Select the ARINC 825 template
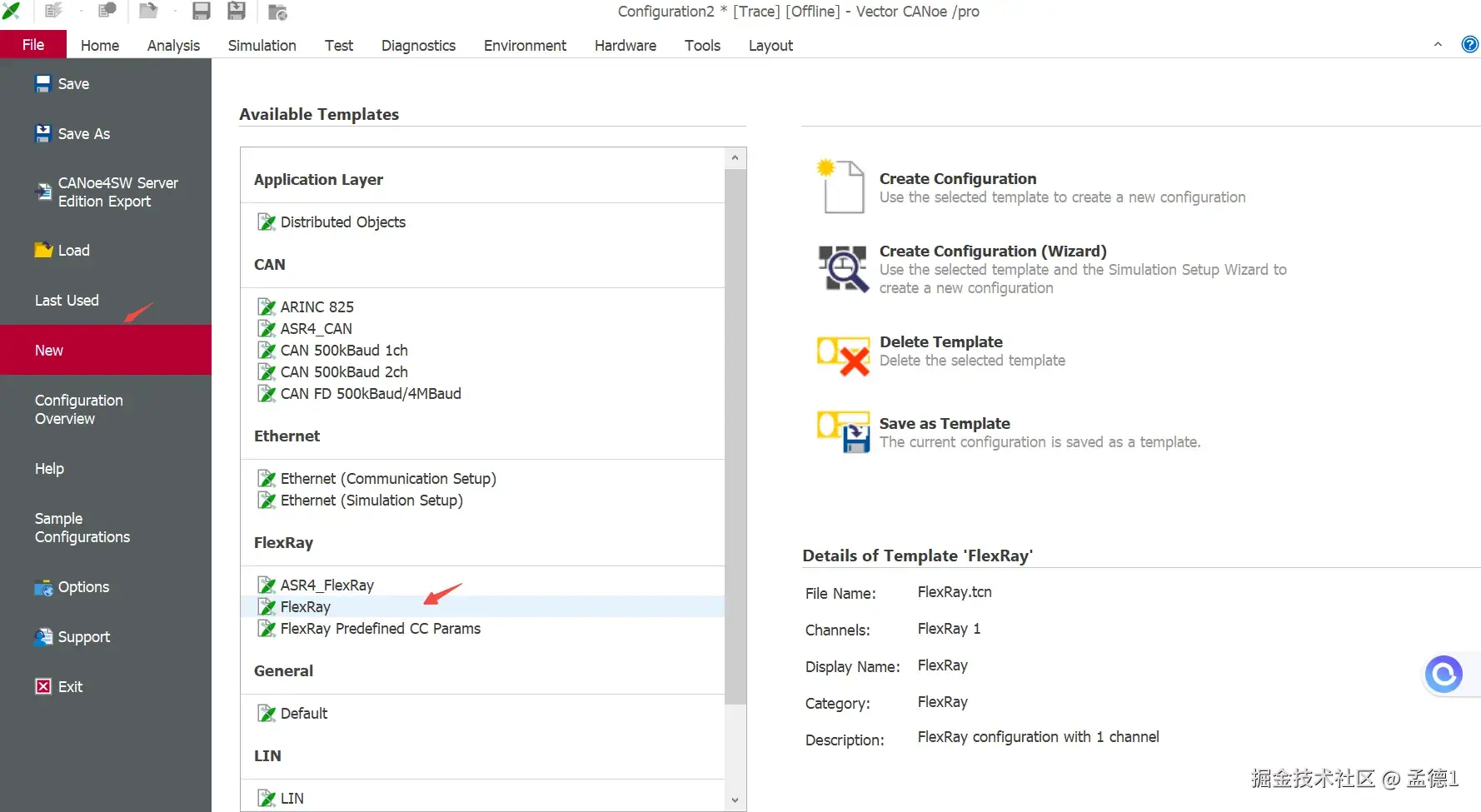This screenshot has height=812, width=1481. [483, 307]
